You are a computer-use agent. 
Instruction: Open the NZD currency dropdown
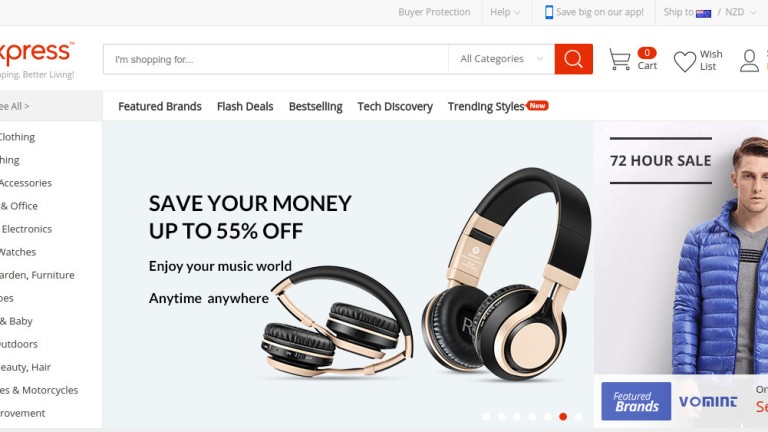(x=741, y=12)
